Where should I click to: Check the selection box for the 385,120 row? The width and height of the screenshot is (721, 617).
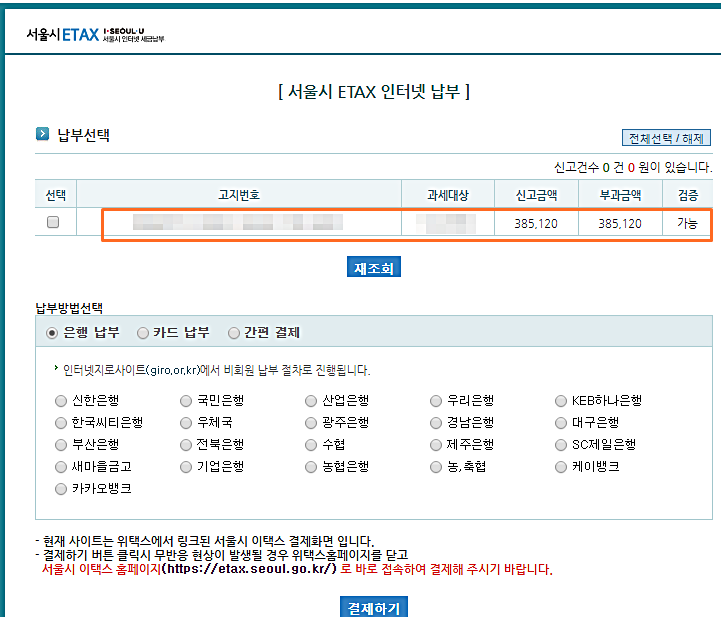pyautogui.click(x=53, y=222)
